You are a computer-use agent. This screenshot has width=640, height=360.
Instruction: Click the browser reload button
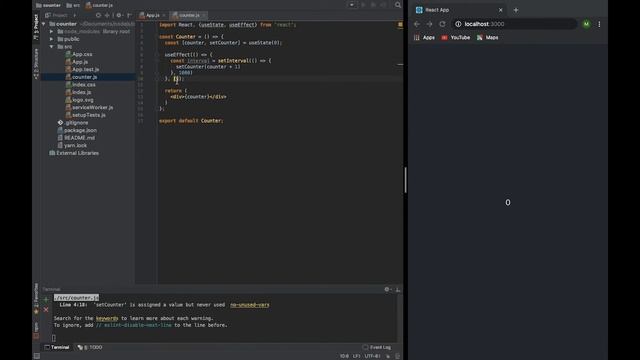(x=442, y=24)
